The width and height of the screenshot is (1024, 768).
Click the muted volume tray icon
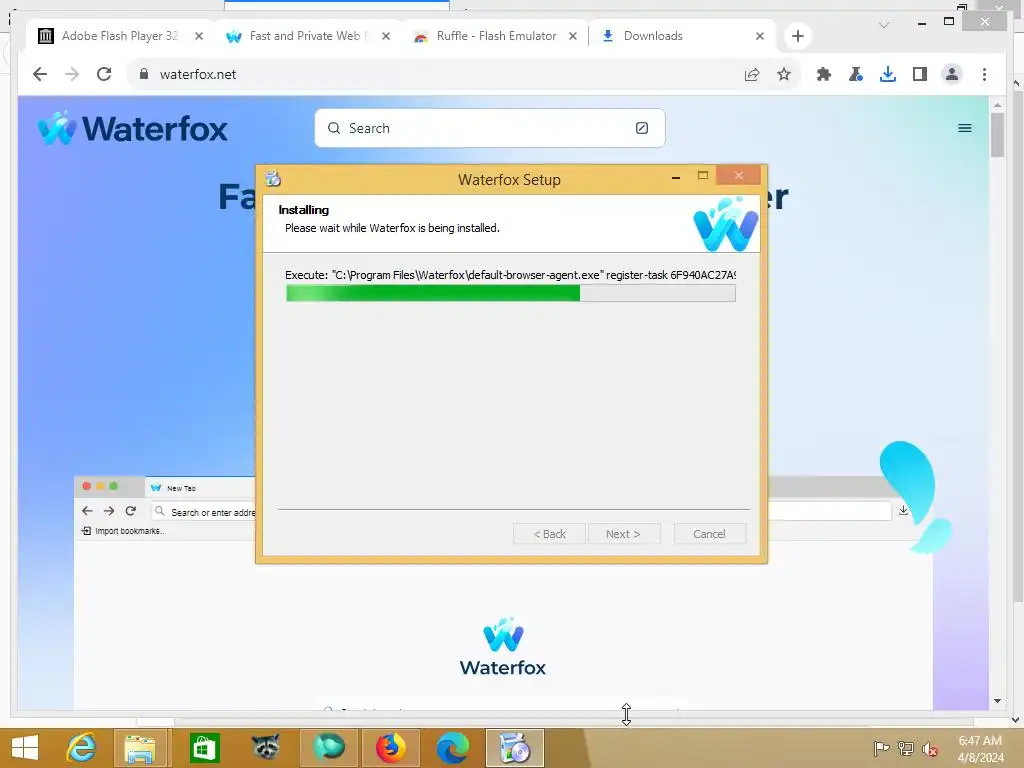tap(930, 749)
